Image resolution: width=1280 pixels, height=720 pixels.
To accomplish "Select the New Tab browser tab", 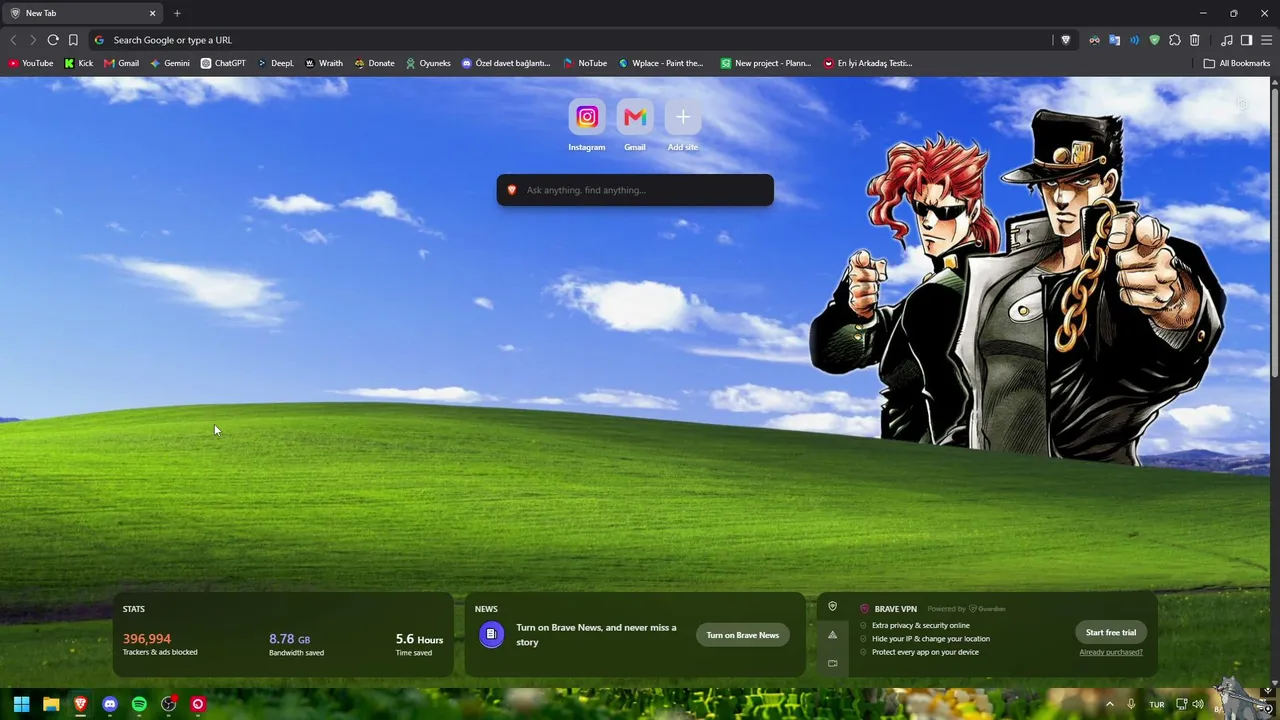I will (x=84, y=13).
